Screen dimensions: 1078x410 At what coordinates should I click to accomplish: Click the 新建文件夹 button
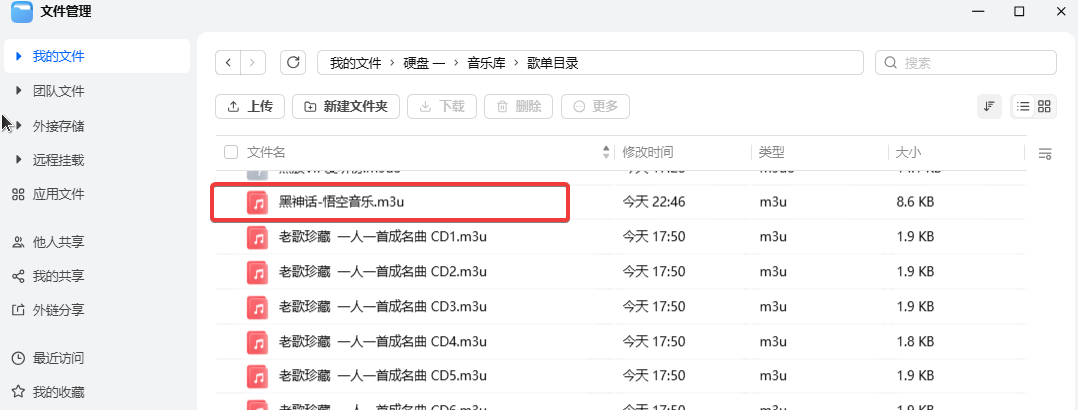(x=346, y=107)
